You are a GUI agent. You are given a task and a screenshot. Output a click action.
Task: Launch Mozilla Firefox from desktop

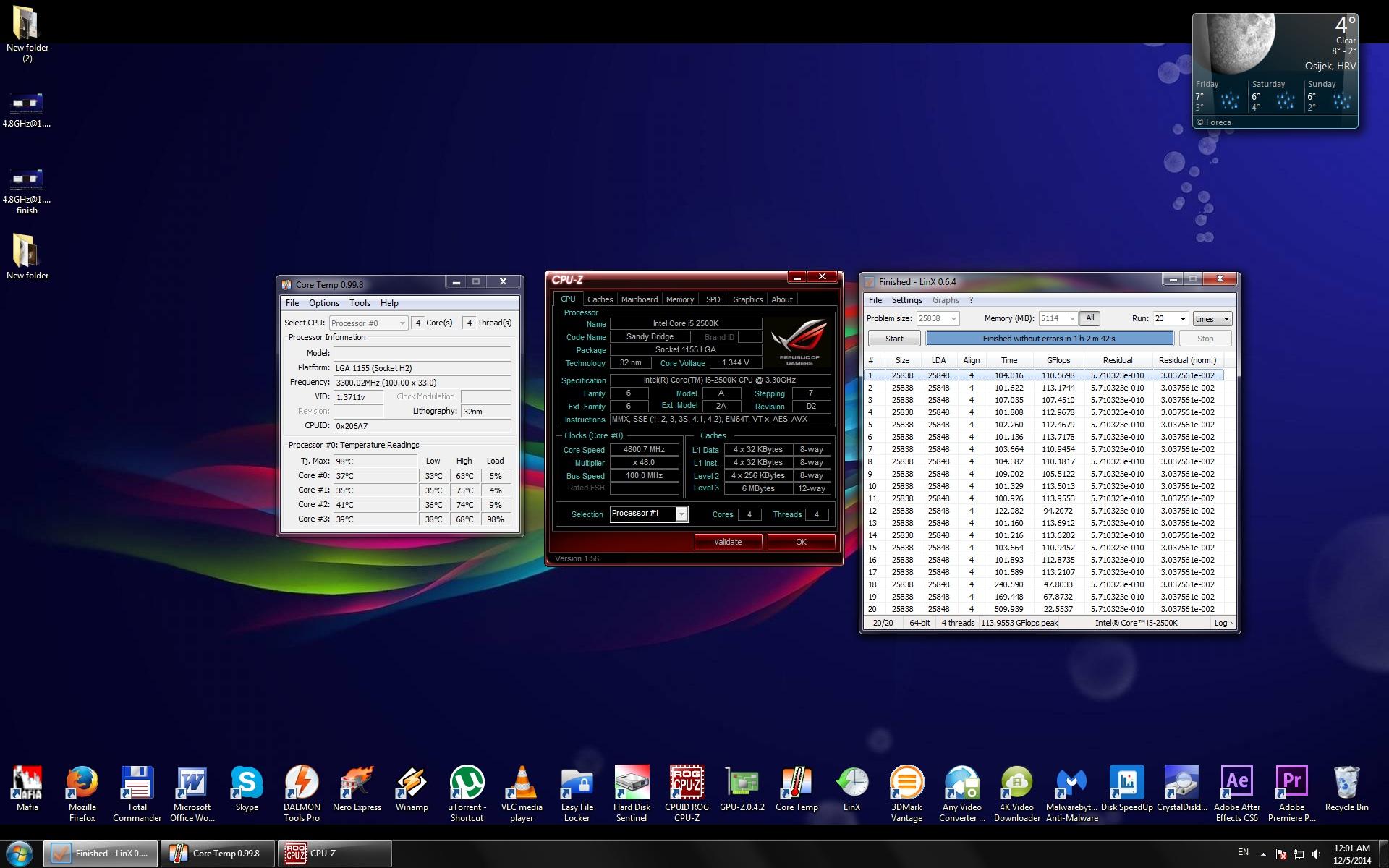coord(82,793)
